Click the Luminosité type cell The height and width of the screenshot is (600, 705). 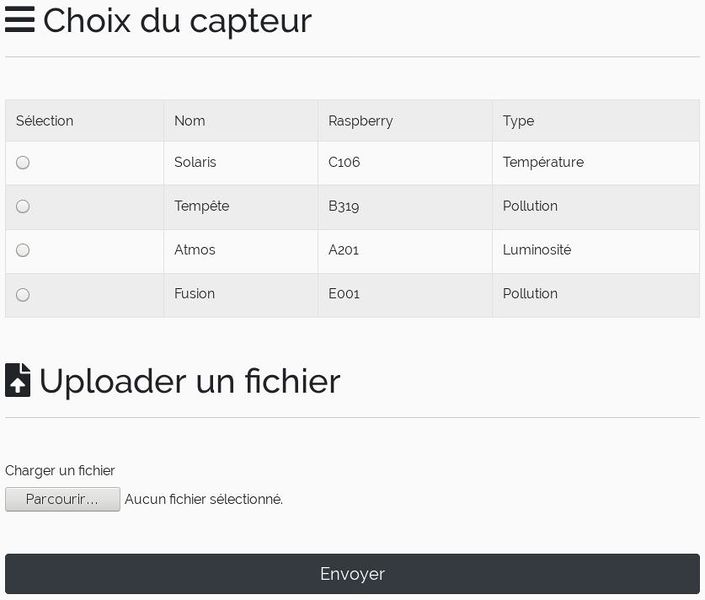[537, 250]
